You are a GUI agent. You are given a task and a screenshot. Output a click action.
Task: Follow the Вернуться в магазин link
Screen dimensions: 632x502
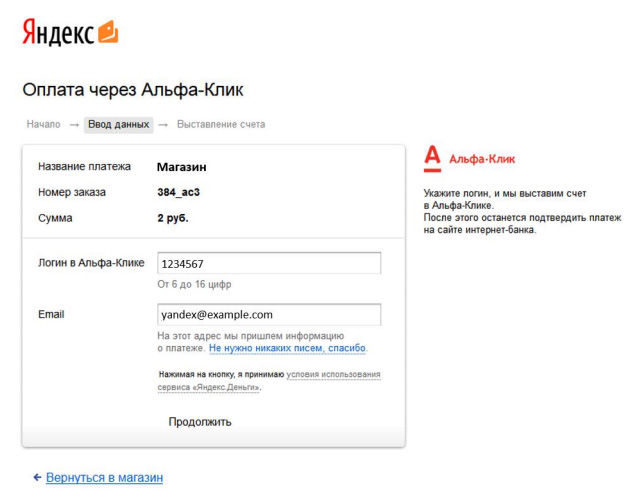(104, 477)
